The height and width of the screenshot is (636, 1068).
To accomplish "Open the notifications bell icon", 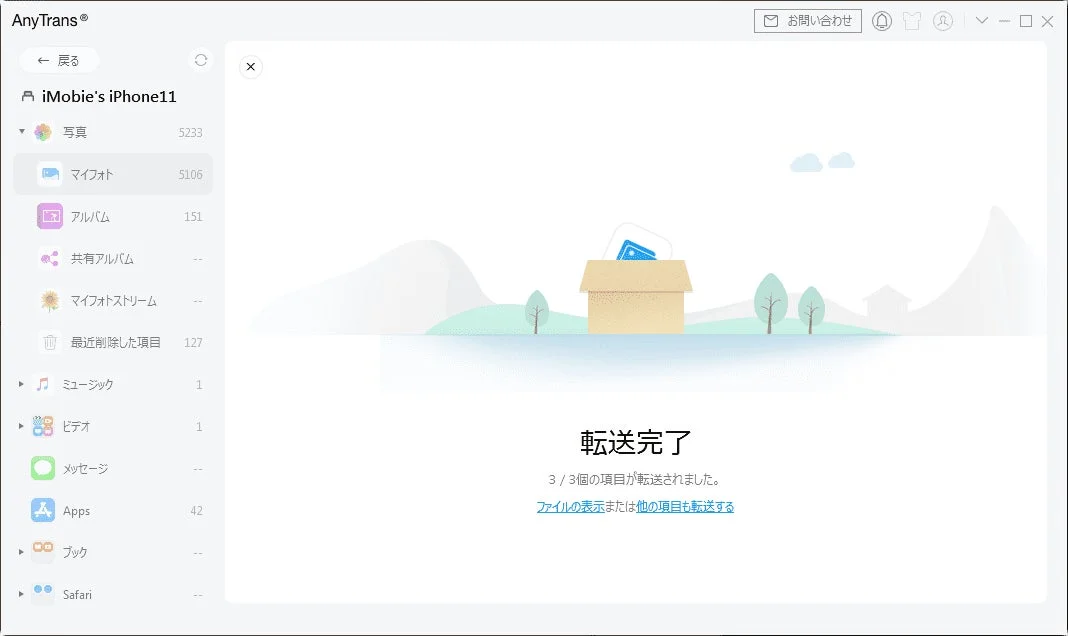I will click(x=882, y=20).
